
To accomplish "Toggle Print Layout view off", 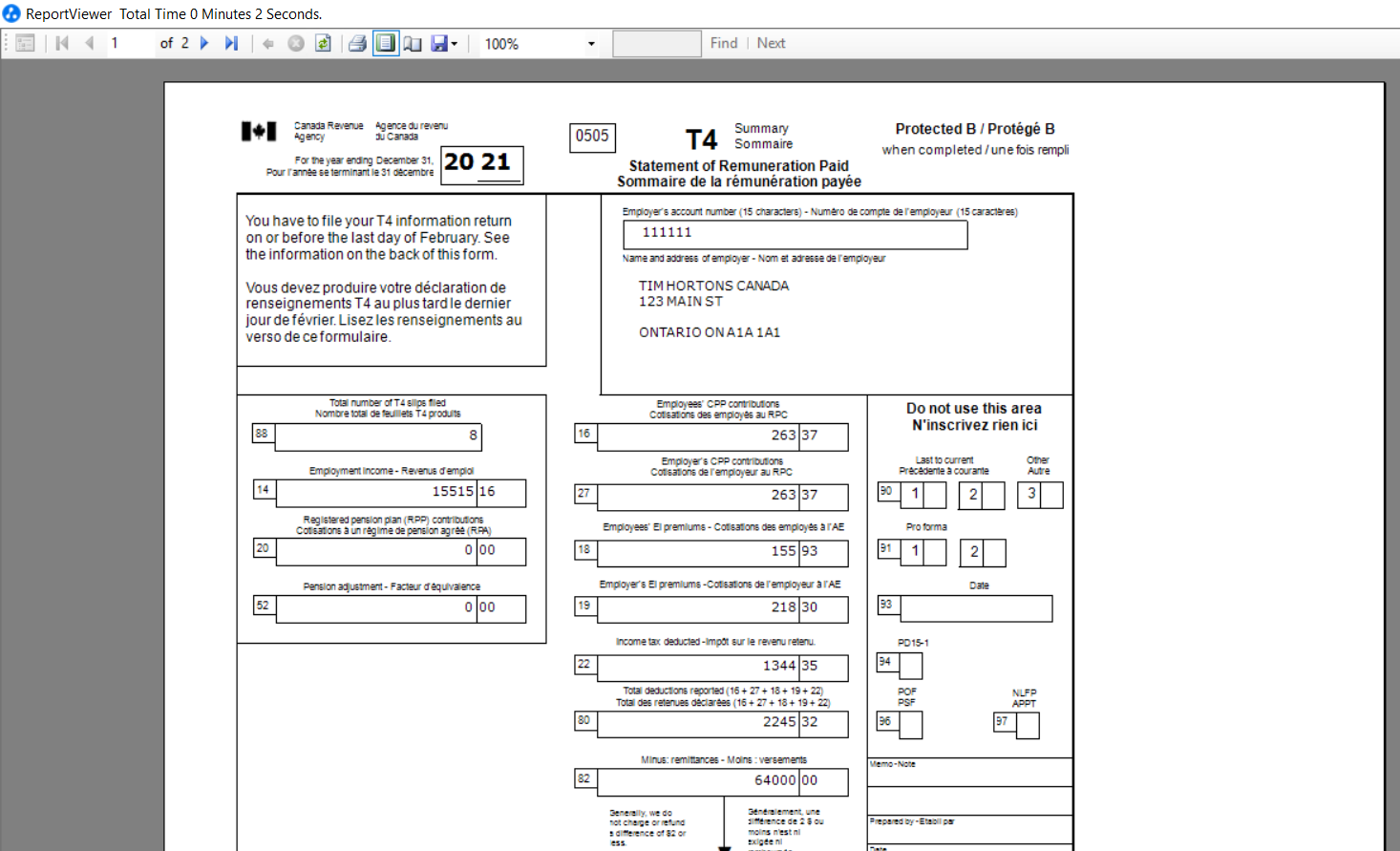I will tap(385, 43).
